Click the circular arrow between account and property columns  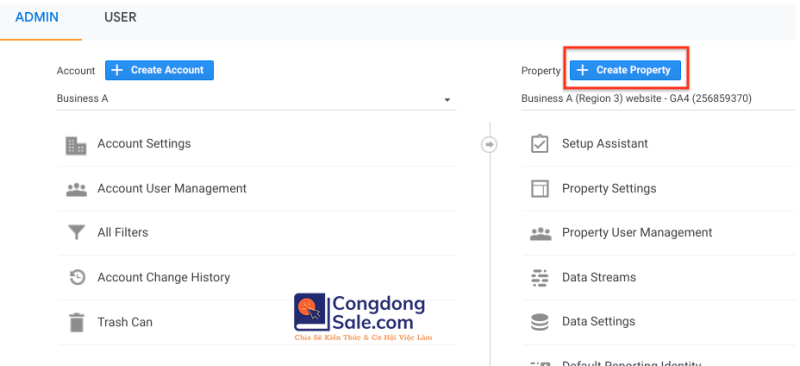tap(489, 145)
